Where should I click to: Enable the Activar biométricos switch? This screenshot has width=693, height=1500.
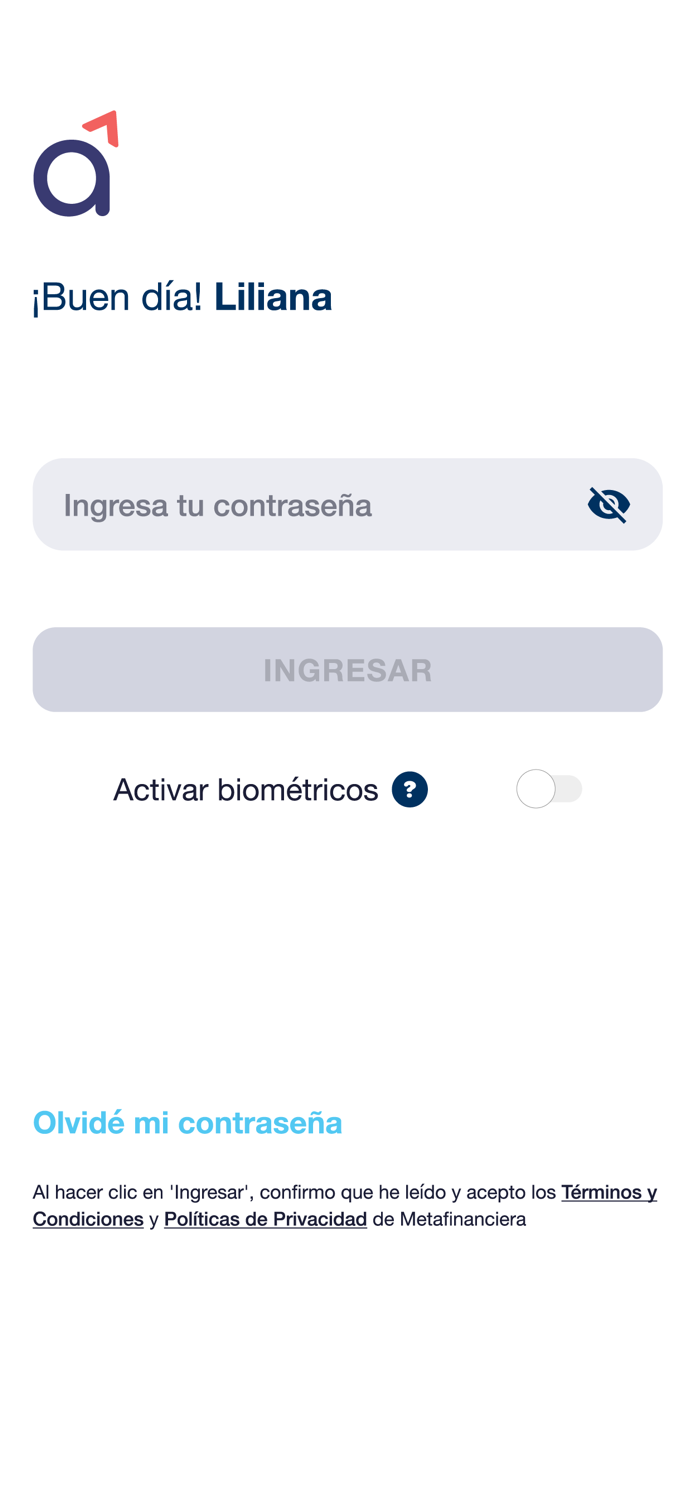coord(550,788)
